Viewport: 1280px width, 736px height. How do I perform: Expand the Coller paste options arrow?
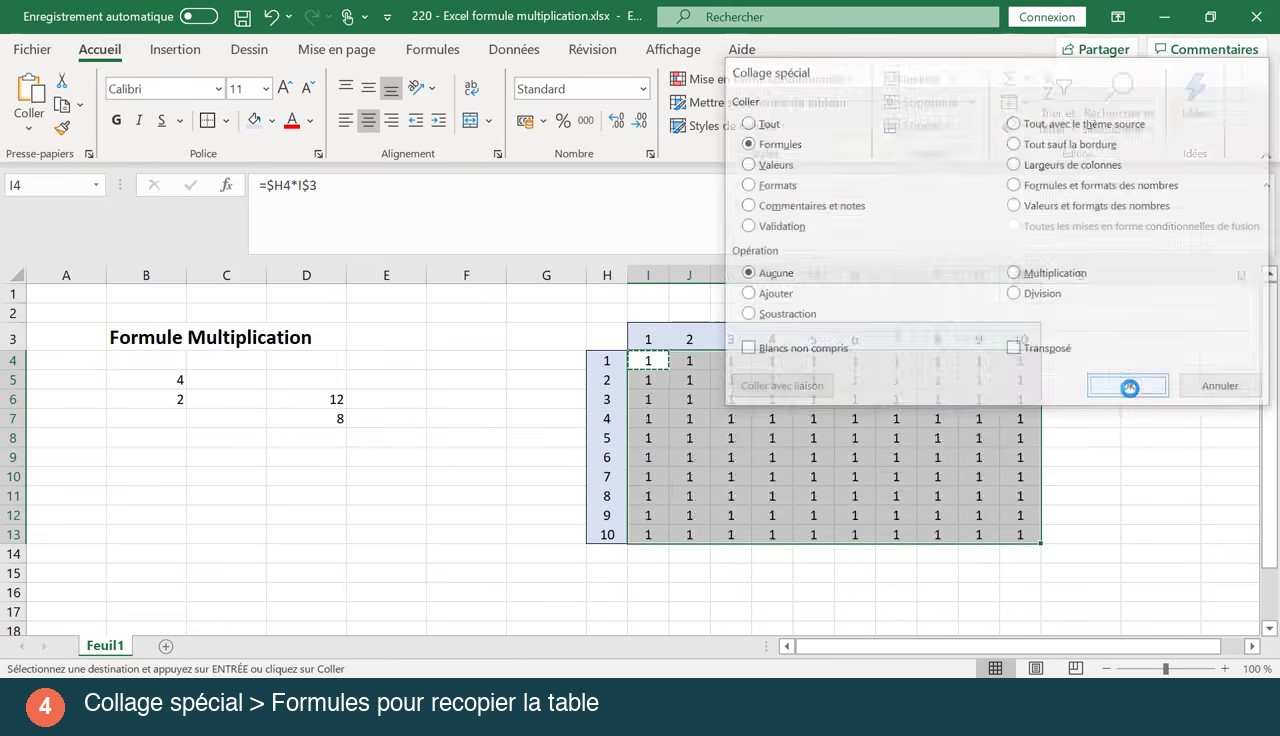point(28,128)
